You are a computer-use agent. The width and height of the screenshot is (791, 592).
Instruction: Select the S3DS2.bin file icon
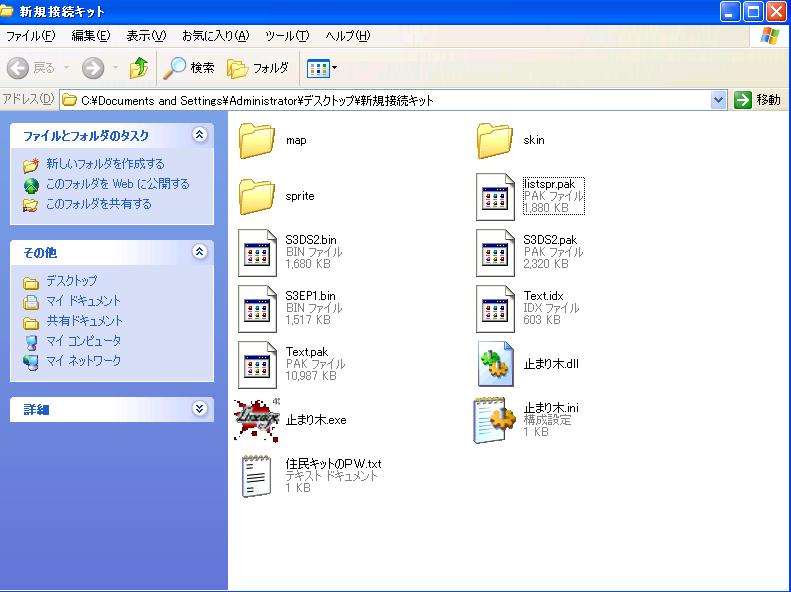tap(257, 253)
